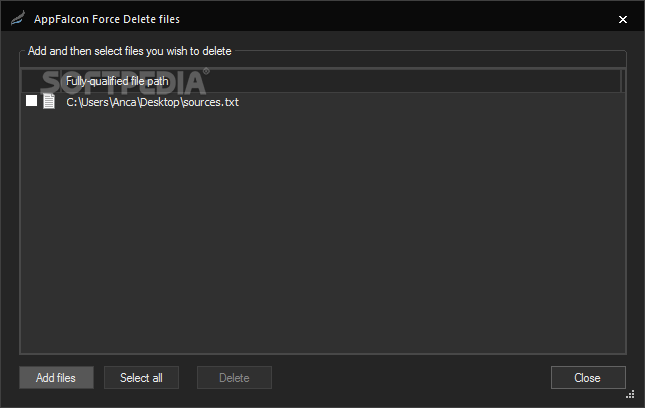Click the Select all button
645x408 pixels.
pyautogui.click(x=141, y=378)
